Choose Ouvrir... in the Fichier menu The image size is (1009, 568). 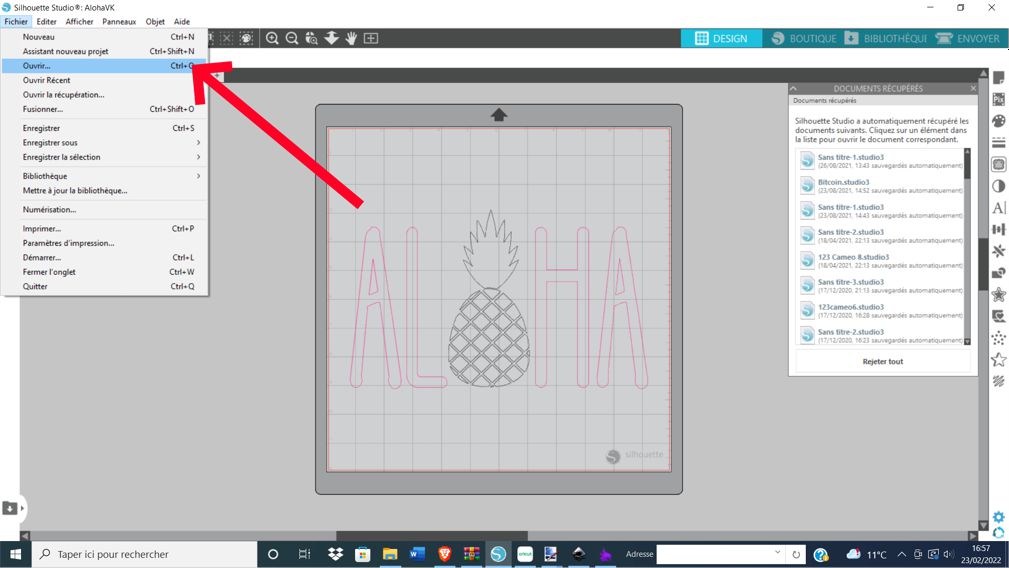[x=104, y=66]
